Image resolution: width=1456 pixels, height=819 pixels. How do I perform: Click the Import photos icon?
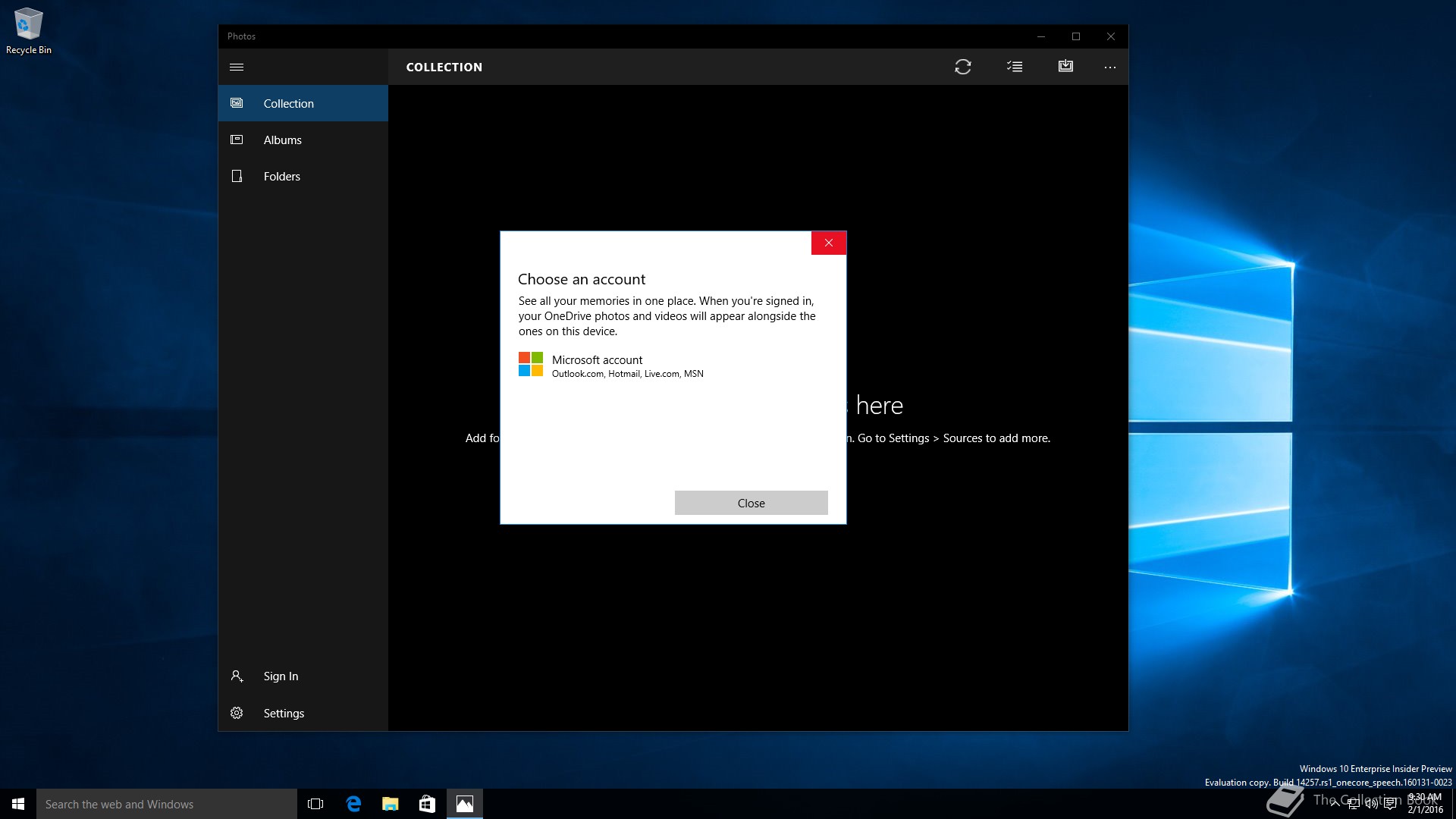click(x=1065, y=67)
